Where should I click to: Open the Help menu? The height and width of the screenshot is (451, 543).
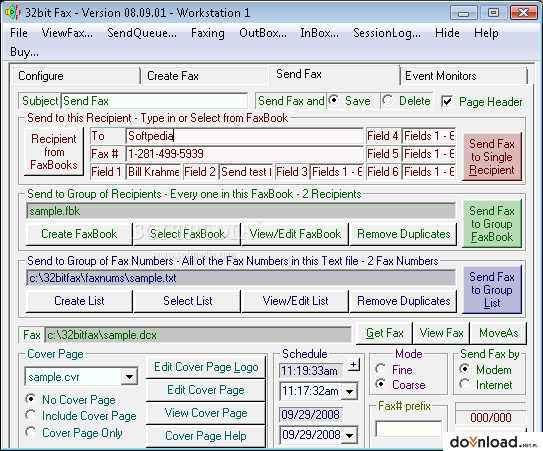point(486,33)
